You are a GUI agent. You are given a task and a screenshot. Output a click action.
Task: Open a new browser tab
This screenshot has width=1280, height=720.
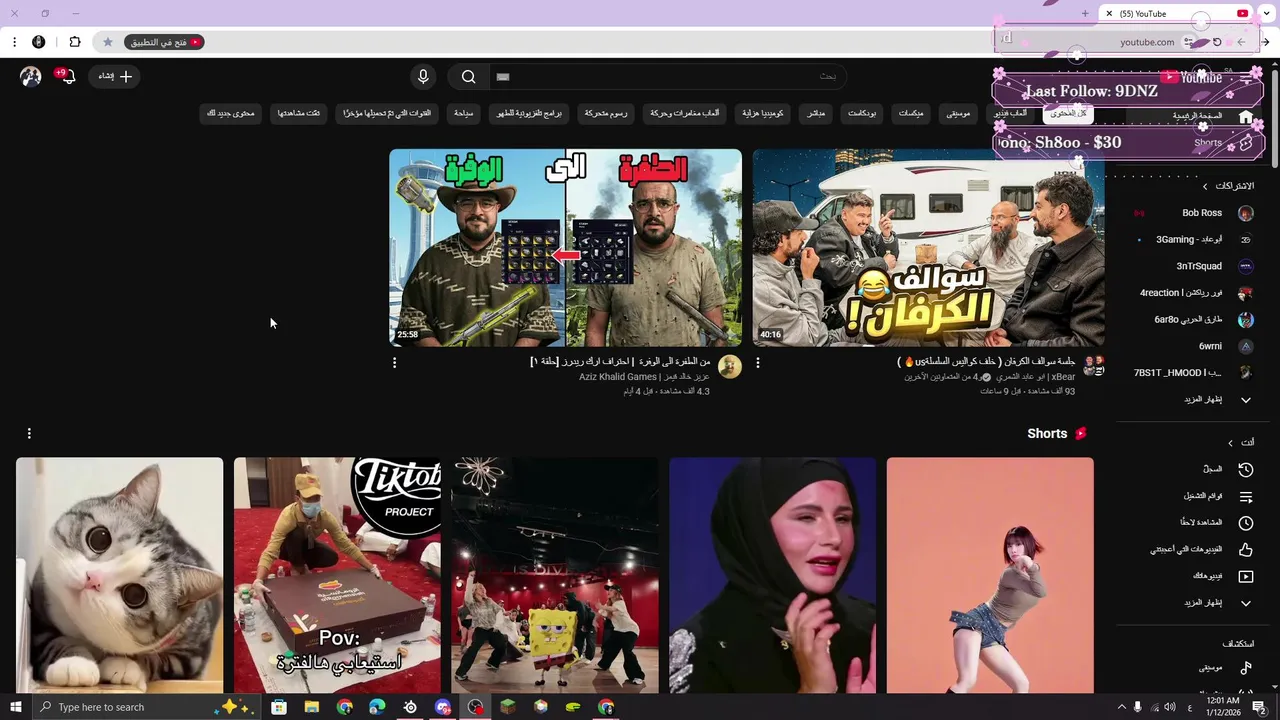(x=1085, y=14)
